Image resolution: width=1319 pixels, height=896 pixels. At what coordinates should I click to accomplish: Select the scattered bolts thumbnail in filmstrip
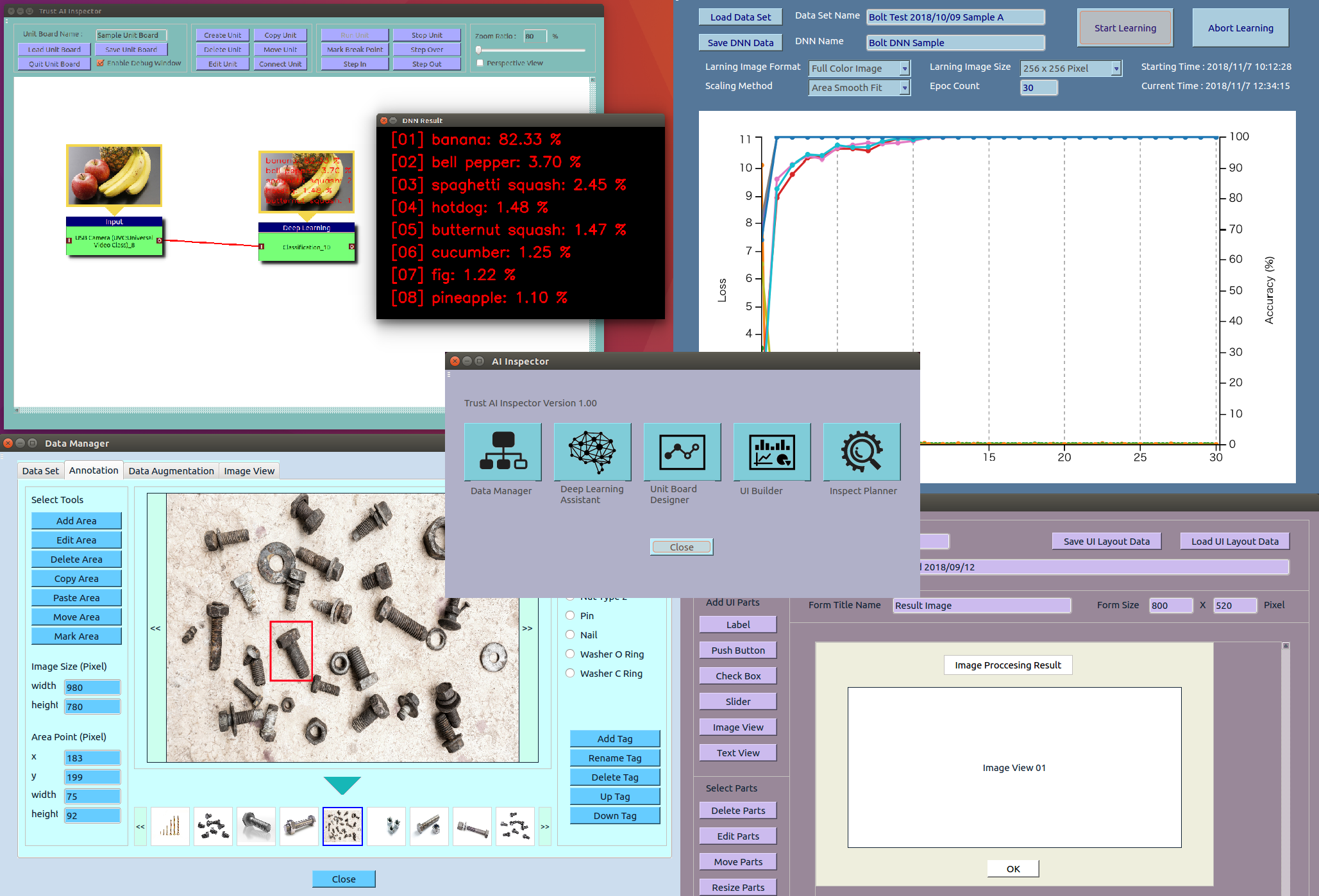coord(342,826)
